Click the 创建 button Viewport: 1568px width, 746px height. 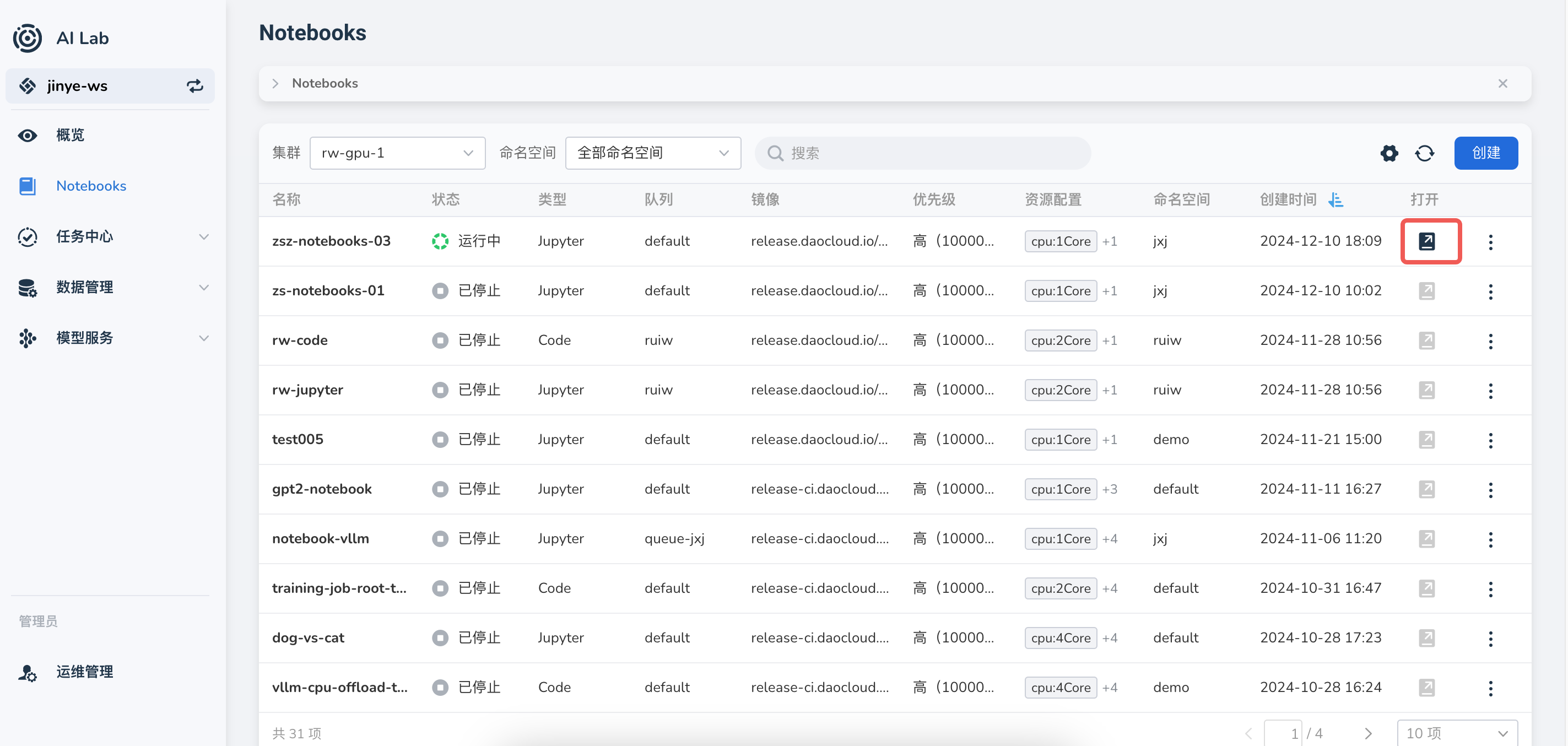pos(1485,153)
